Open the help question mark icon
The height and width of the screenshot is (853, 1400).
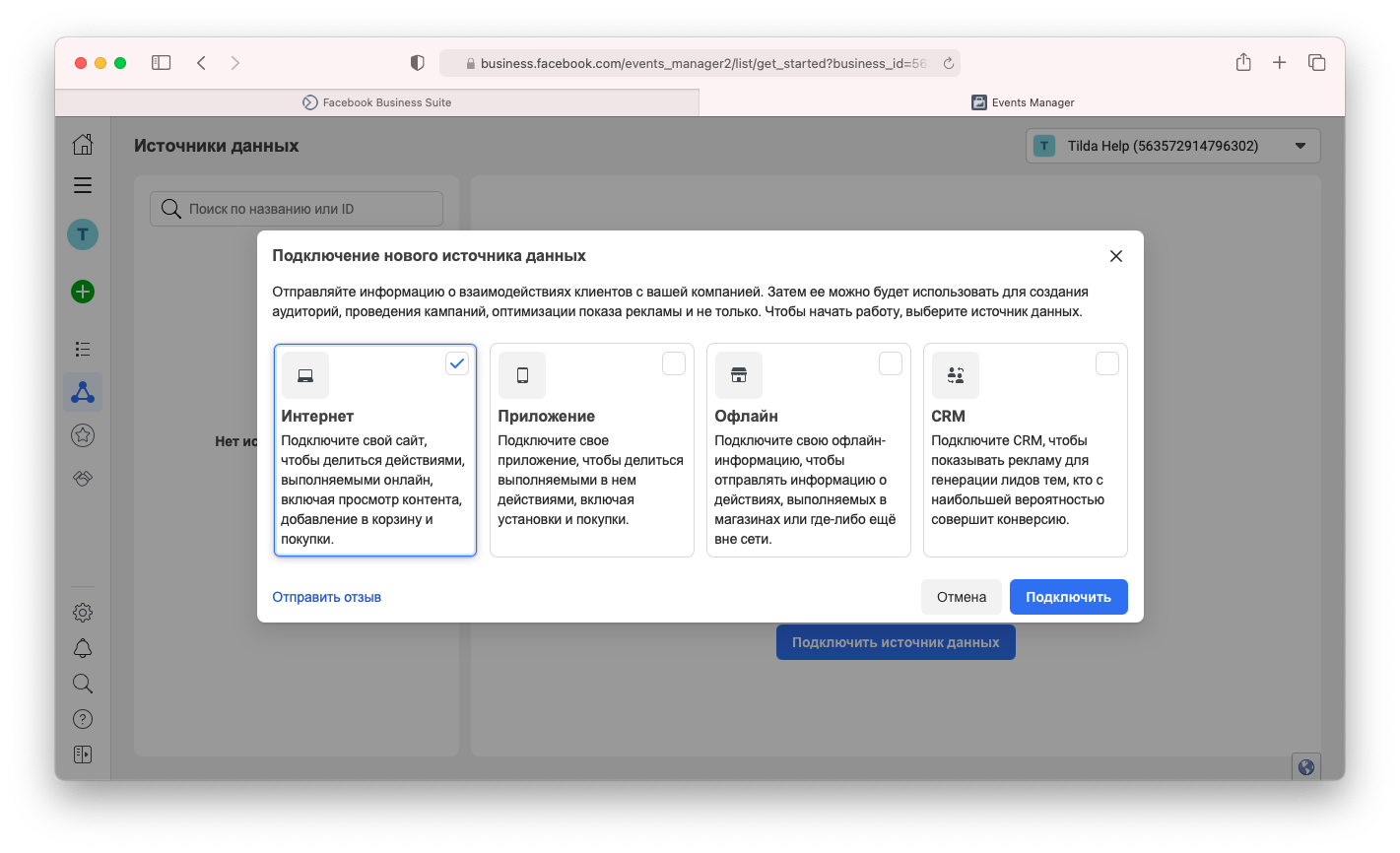(x=83, y=719)
